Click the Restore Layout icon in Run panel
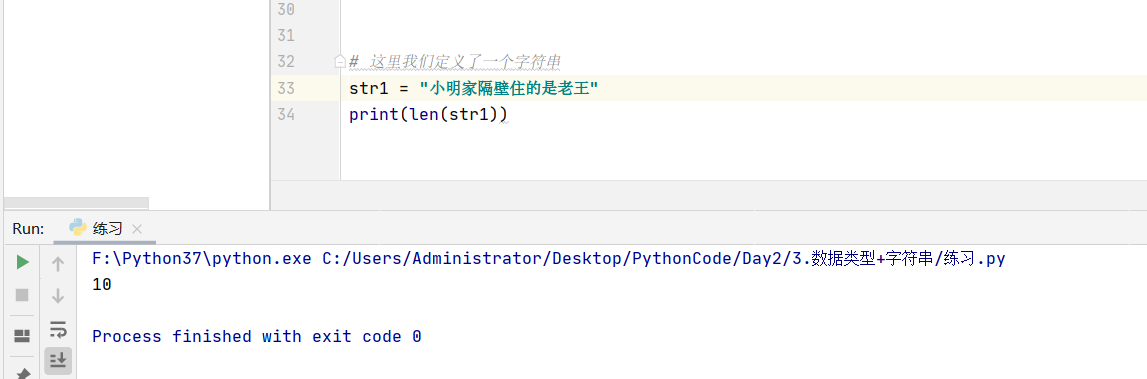This screenshot has width=1147, height=379. click(23, 336)
